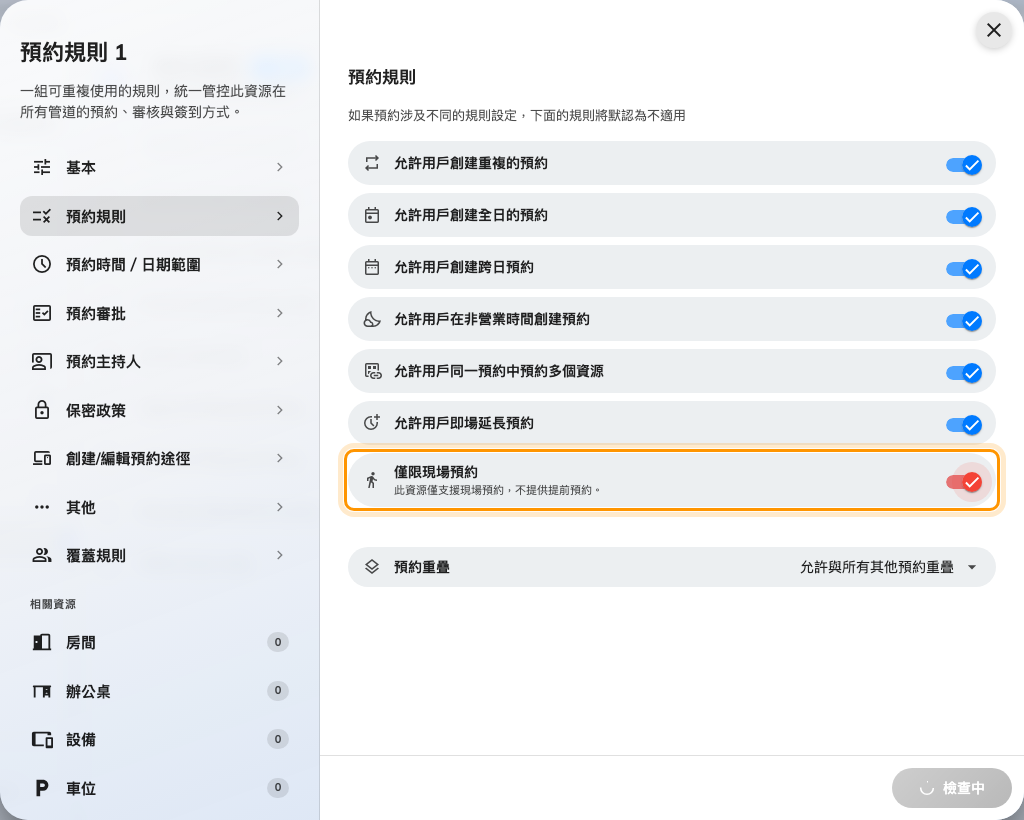Click the 檢查中 button
The image size is (1024, 820).
952,788
